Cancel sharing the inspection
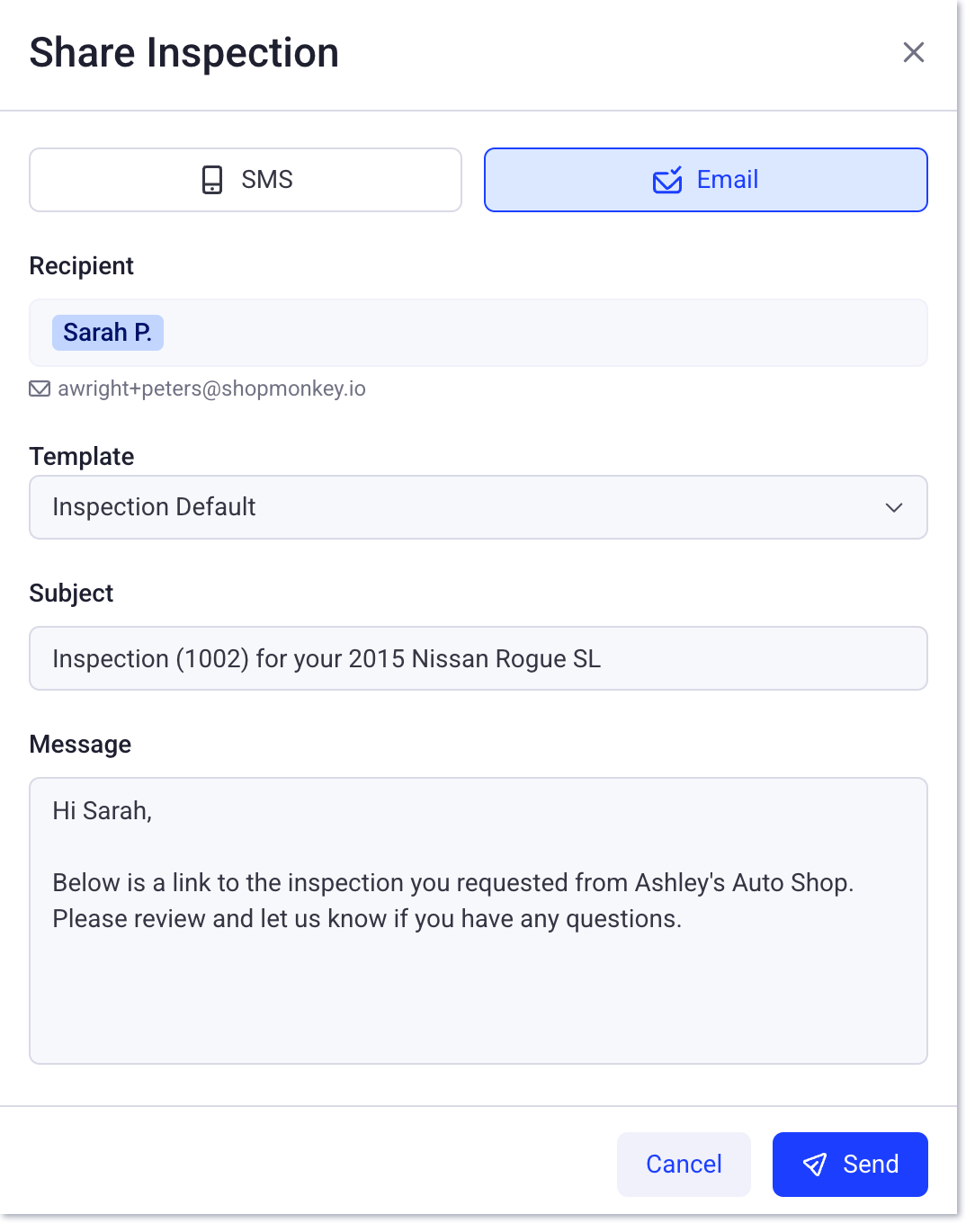 (684, 1164)
